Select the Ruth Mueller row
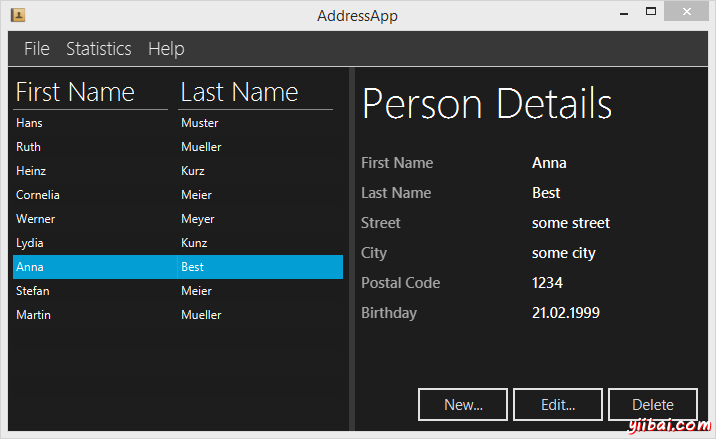 tap(177, 147)
